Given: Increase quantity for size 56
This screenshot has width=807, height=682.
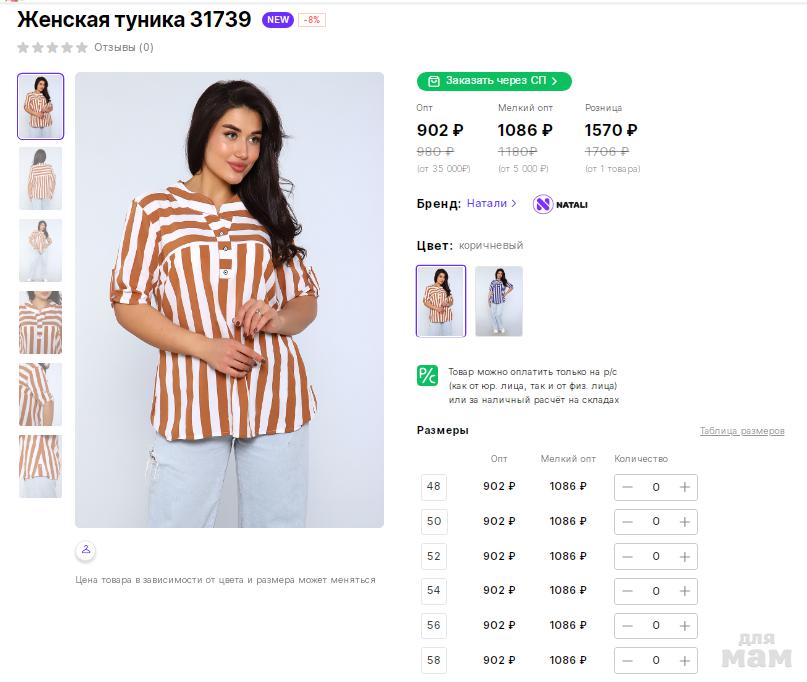Looking at the screenshot, I should pos(685,625).
